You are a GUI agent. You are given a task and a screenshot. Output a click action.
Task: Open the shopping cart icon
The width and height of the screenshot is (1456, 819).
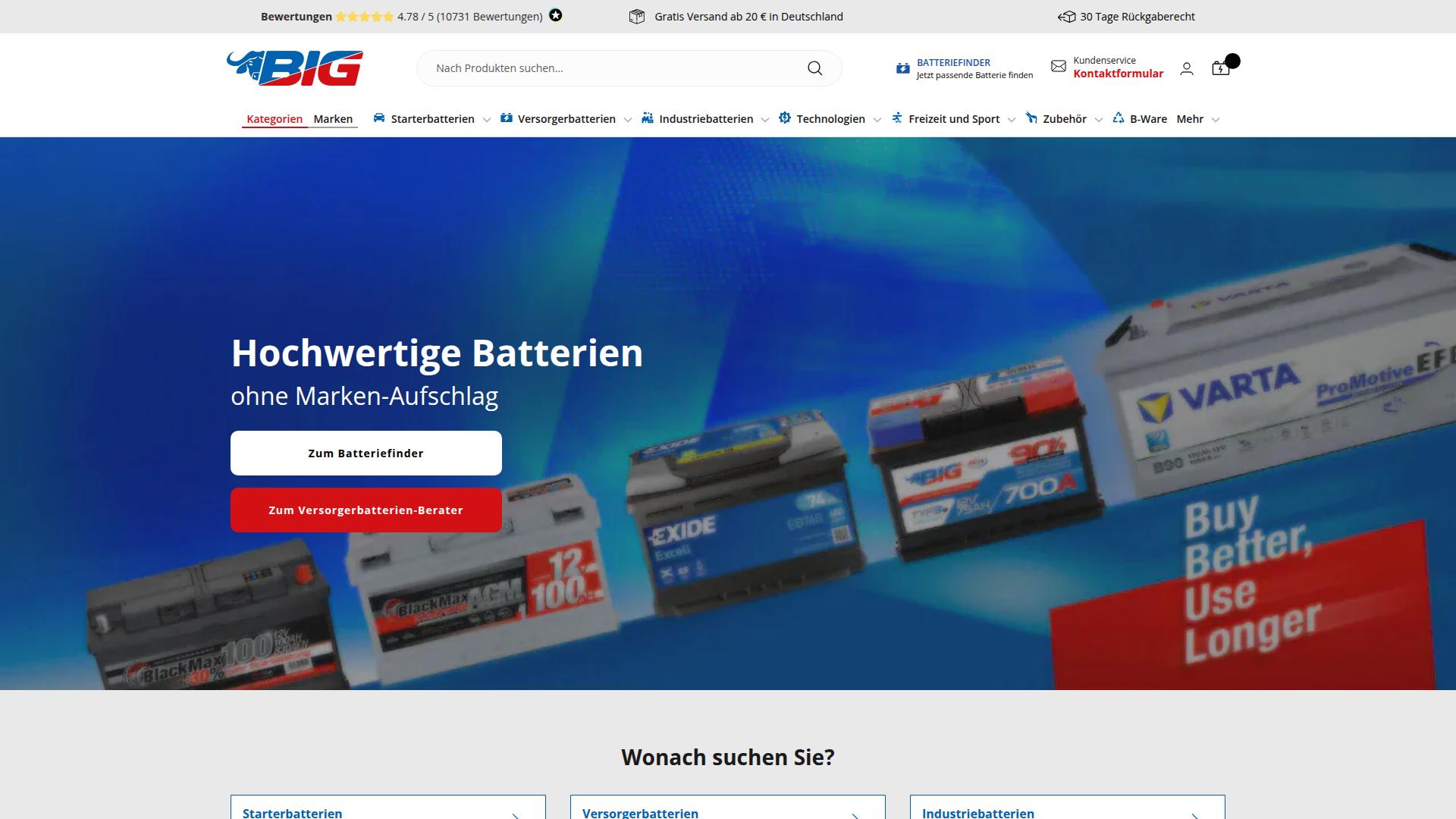(x=1221, y=68)
